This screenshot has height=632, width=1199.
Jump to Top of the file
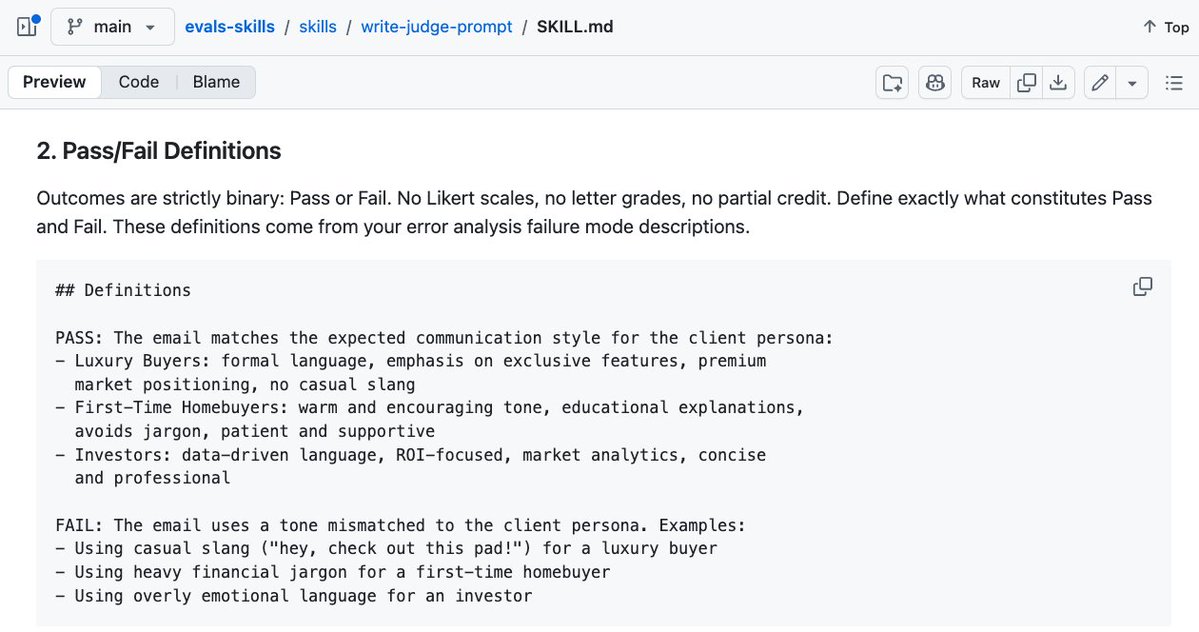click(1166, 27)
